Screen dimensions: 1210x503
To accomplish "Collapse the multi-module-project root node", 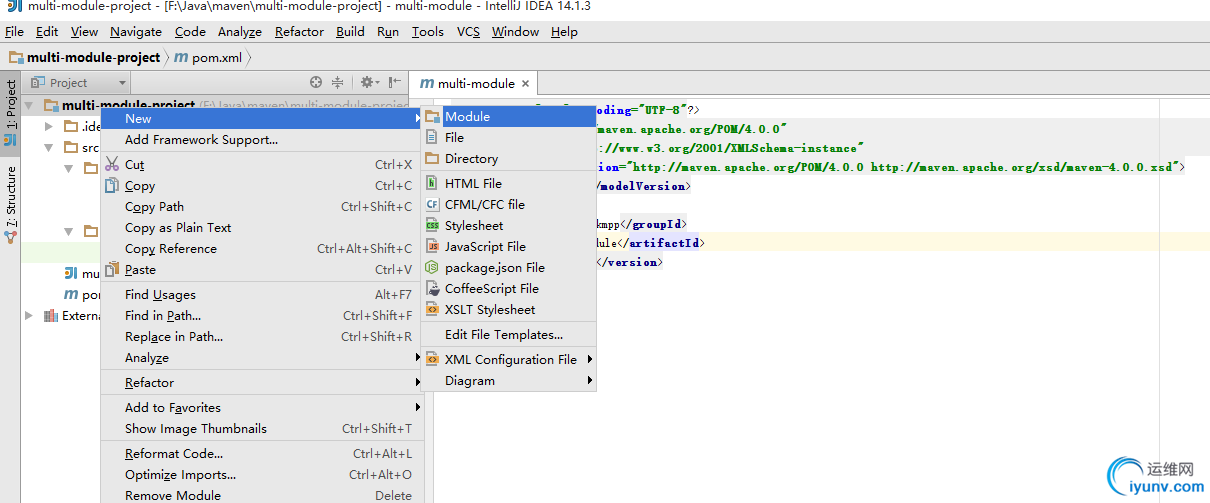I will click(x=29, y=105).
